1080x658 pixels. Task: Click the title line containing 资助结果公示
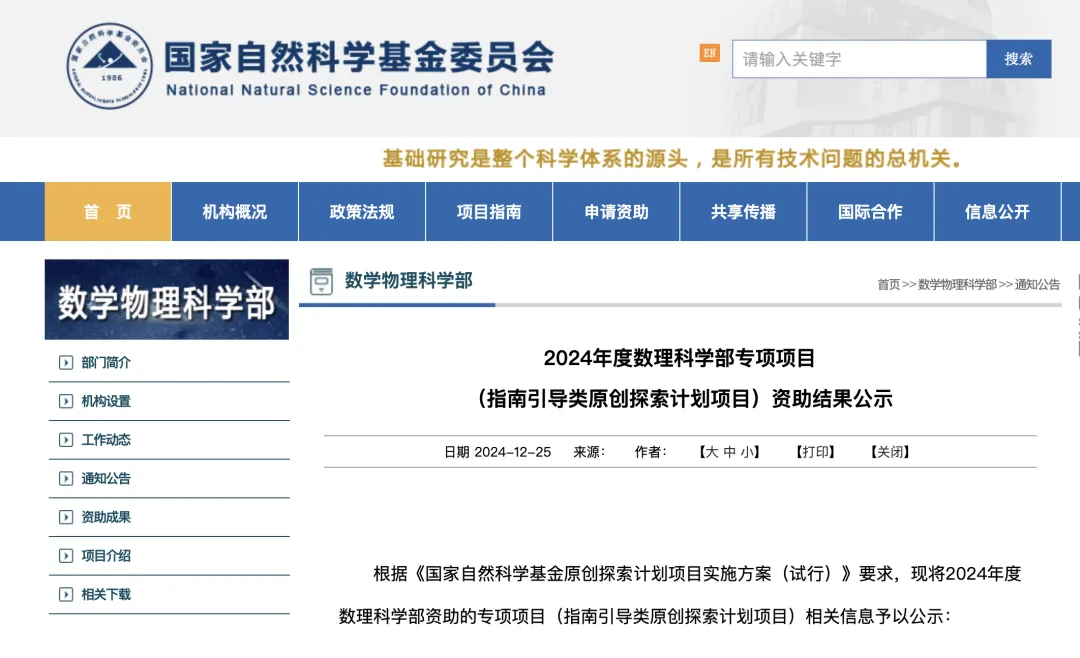[685, 399]
